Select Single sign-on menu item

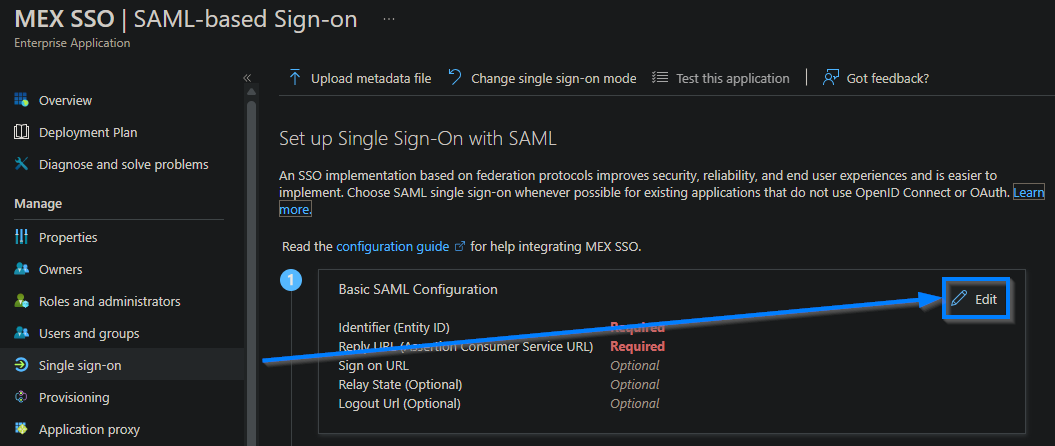click(x=80, y=365)
